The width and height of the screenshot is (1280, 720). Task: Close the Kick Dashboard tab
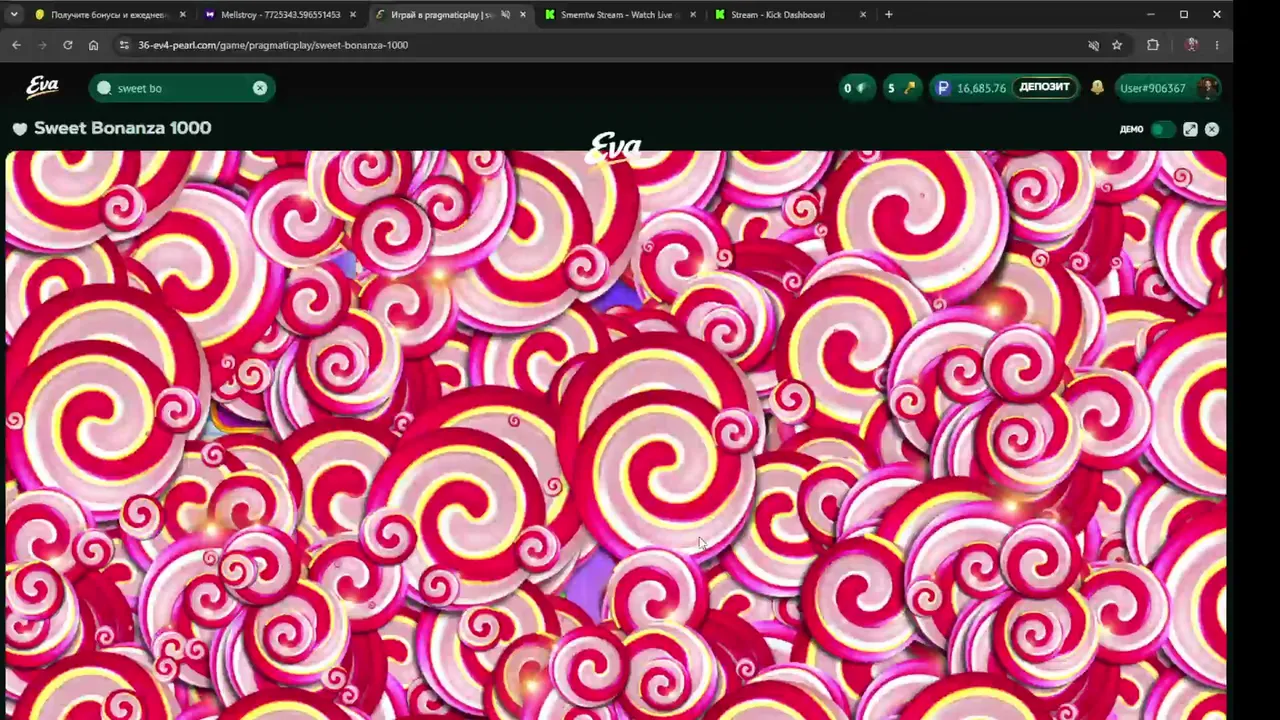click(x=863, y=15)
